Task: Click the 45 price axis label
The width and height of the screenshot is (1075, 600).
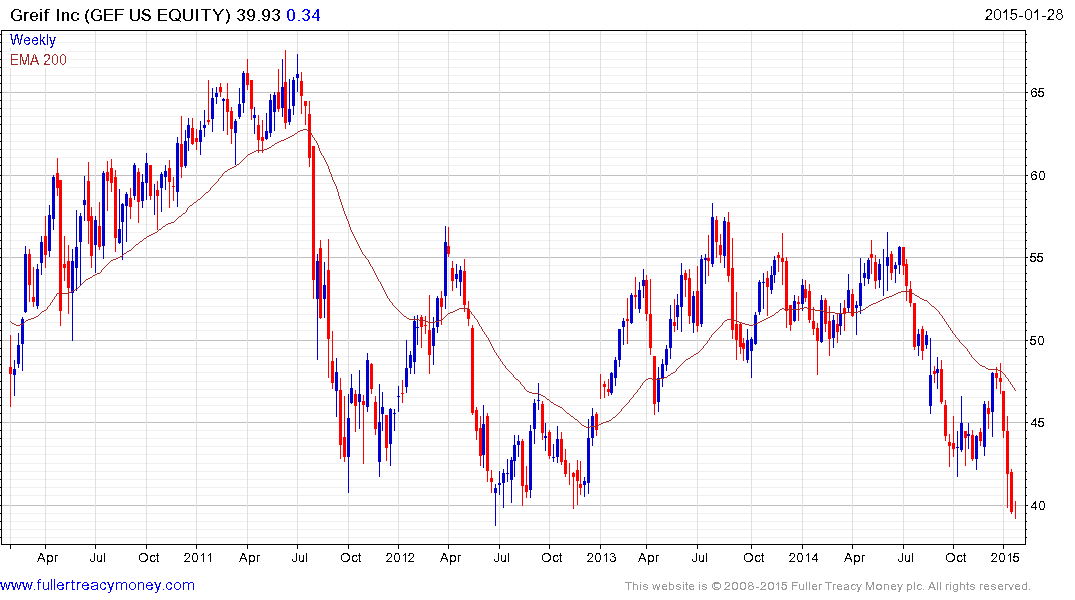Action: click(1037, 423)
